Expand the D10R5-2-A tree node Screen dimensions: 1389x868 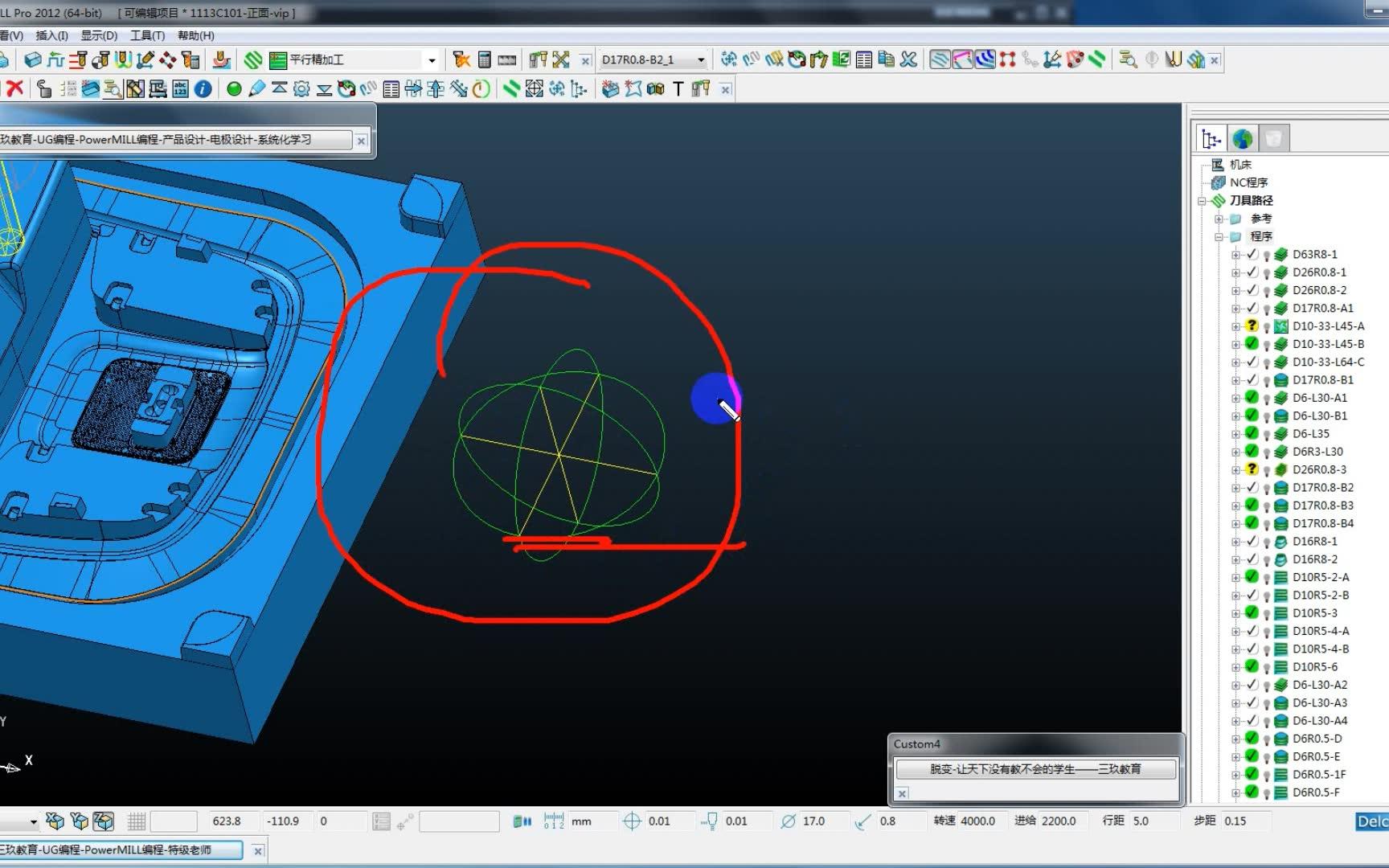[x=1235, y=577]
